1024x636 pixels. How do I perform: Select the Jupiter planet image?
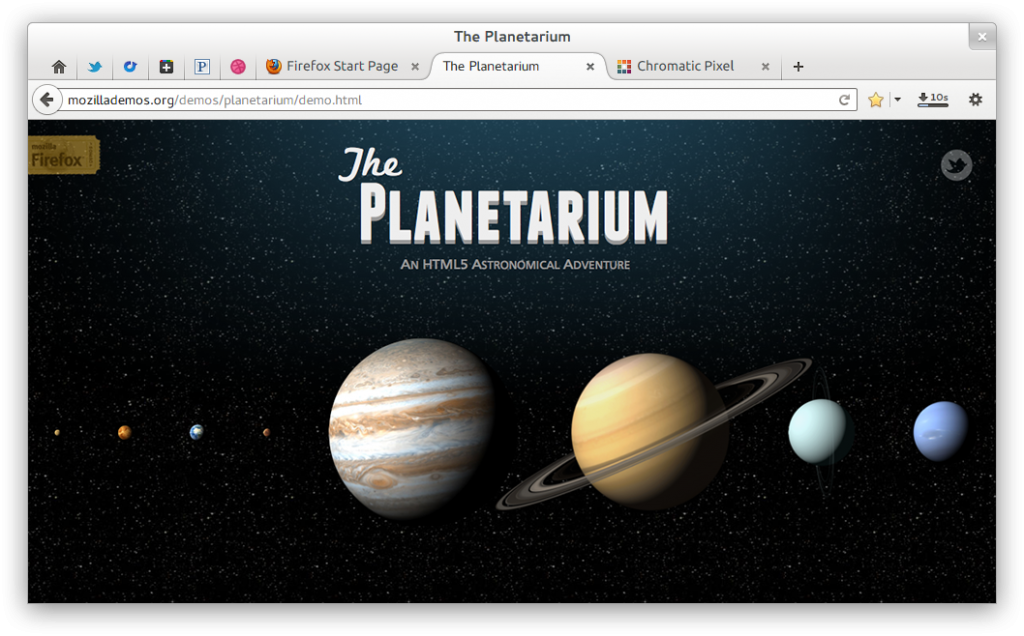[412, 428]
